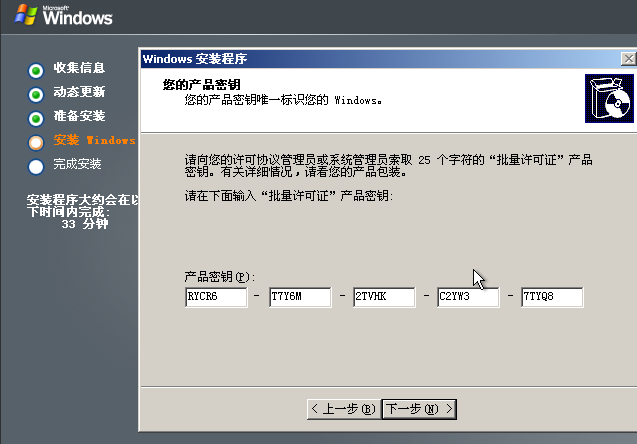The image size is (637, 444).
Task: Click the 产品密钥(P) field label
Action: pos(220,275)
